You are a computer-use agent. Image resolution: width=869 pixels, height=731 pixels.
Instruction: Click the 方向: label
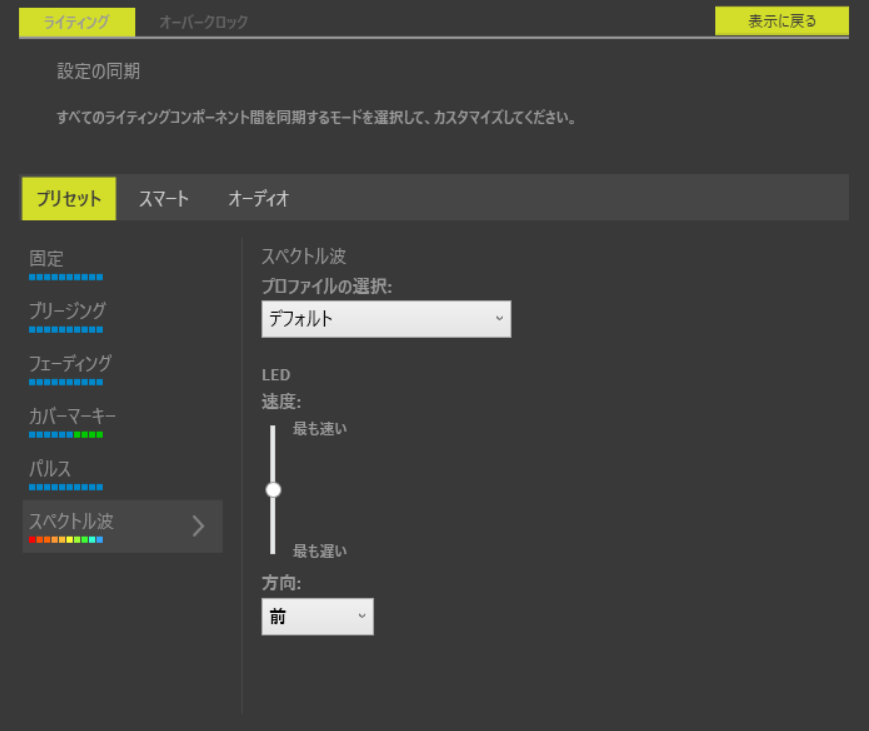click(x=282, y=582)
